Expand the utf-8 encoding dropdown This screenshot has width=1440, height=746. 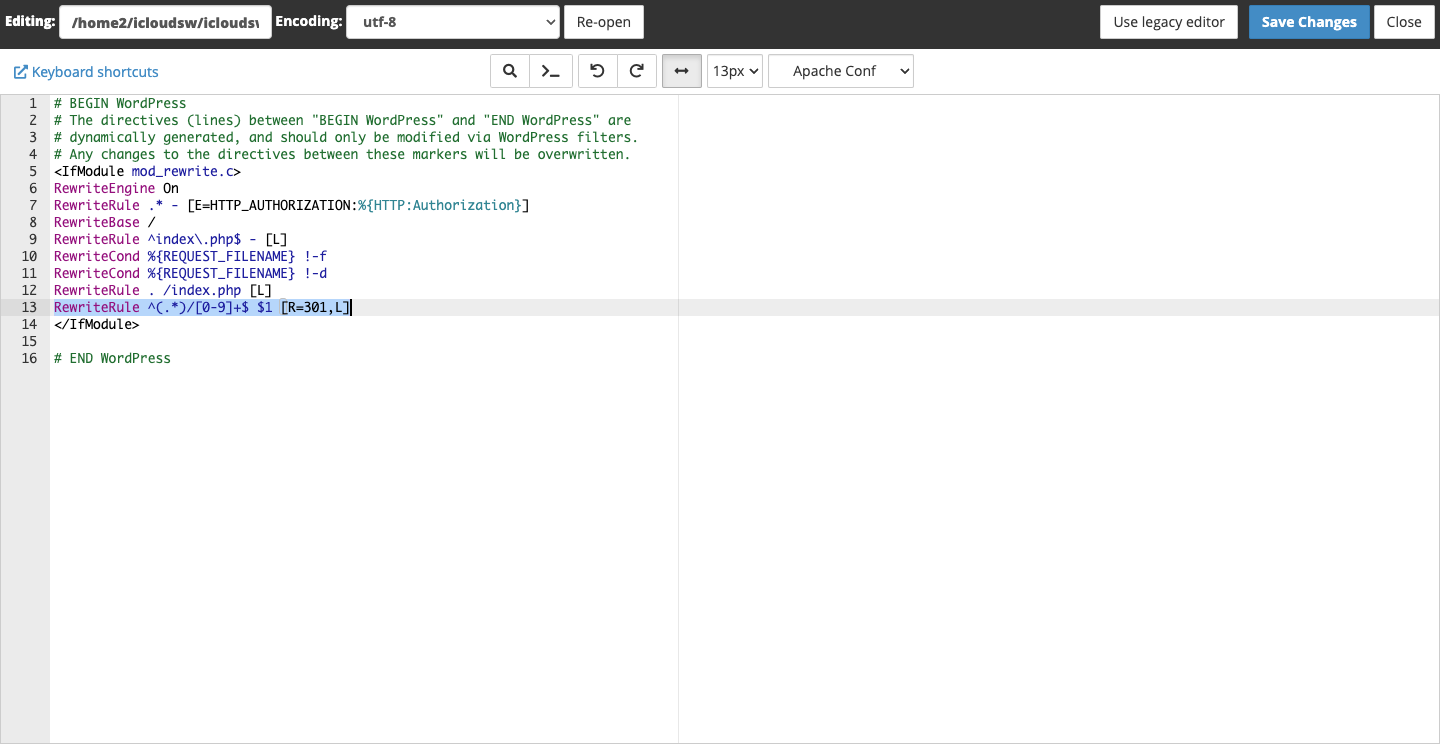click(x=452, y=22)
